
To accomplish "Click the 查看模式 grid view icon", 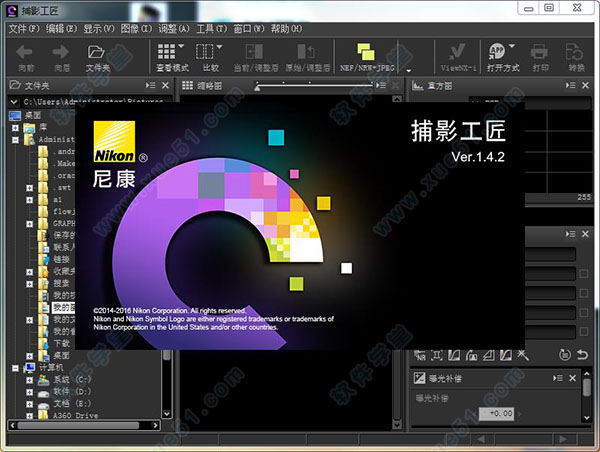I will (x=166, y=51).
